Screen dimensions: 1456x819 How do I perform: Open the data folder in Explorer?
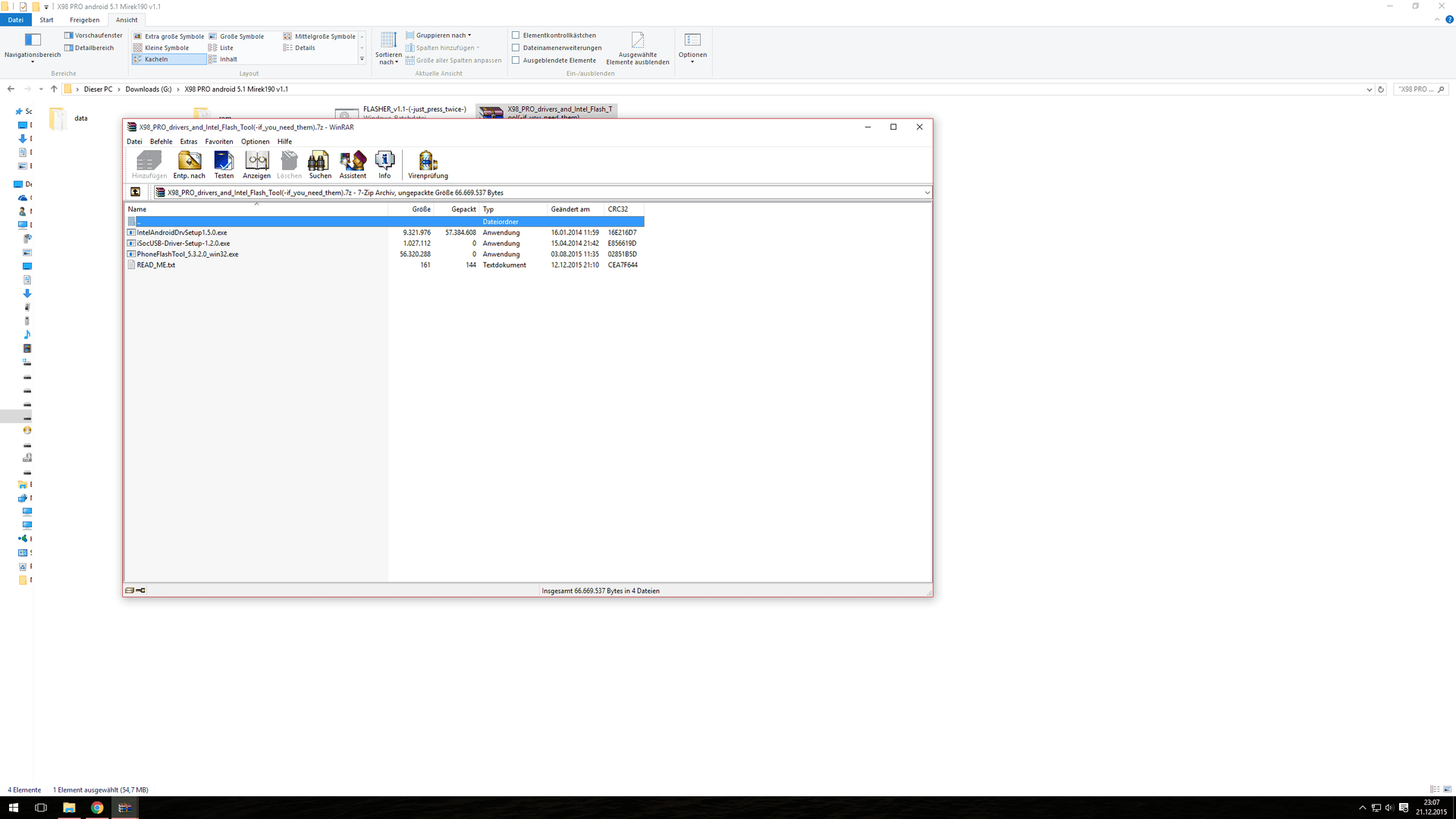68,118
